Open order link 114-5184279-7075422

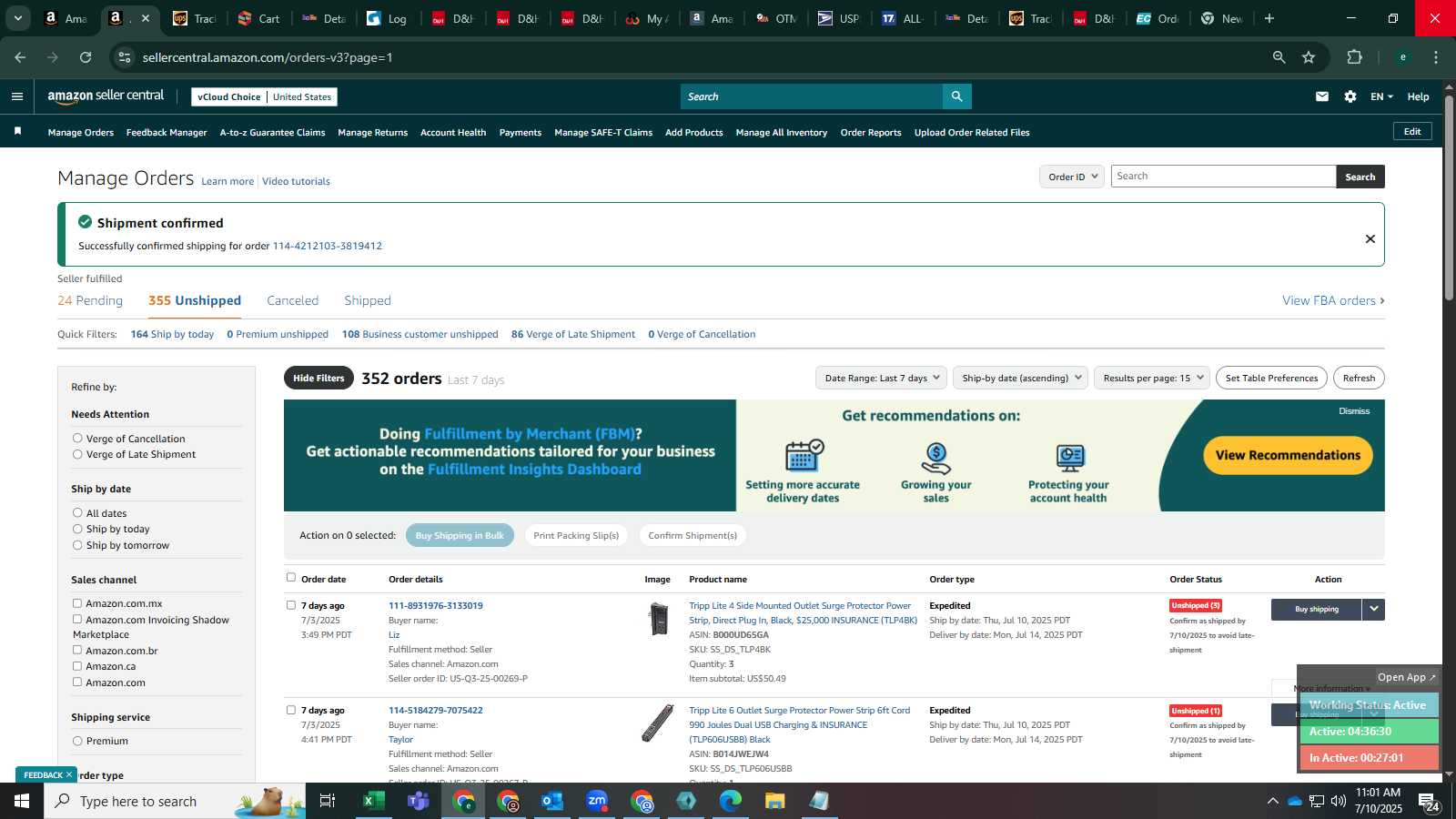click(436, 710)
